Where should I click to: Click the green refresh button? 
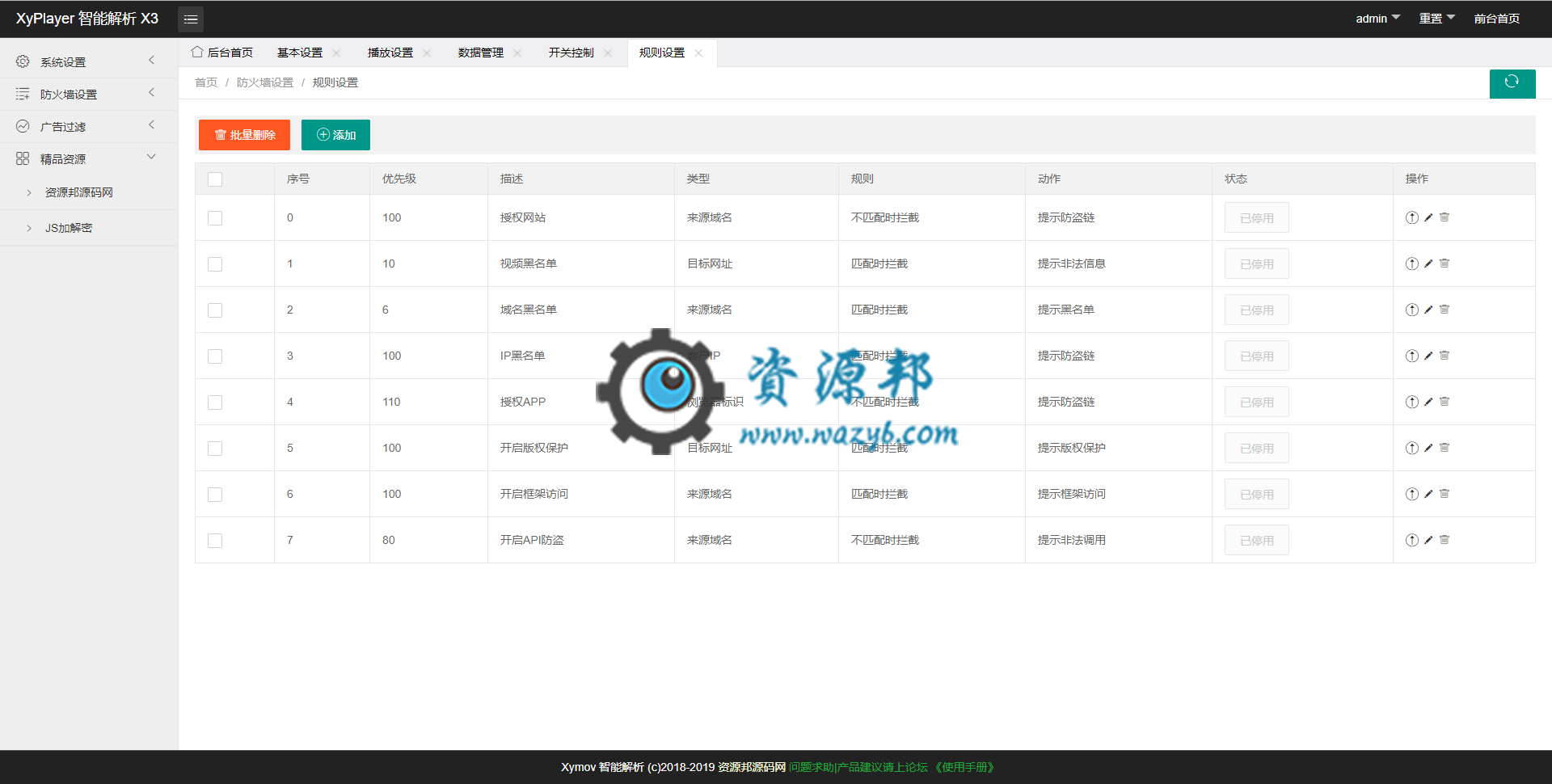(x=1512, y=83)
